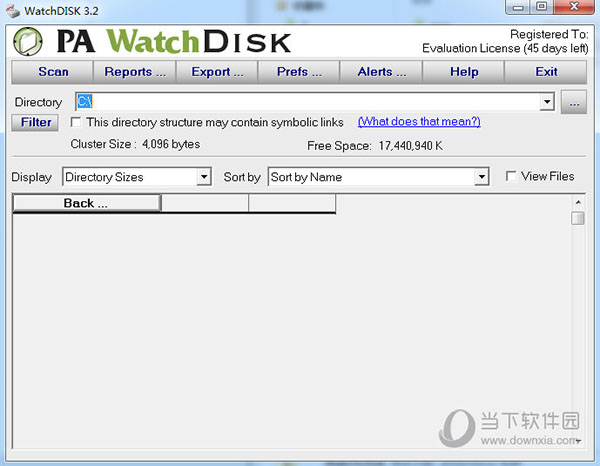Open Prefs settings
The width and height of the screenshot is (600, 466).
coord(299,72)
